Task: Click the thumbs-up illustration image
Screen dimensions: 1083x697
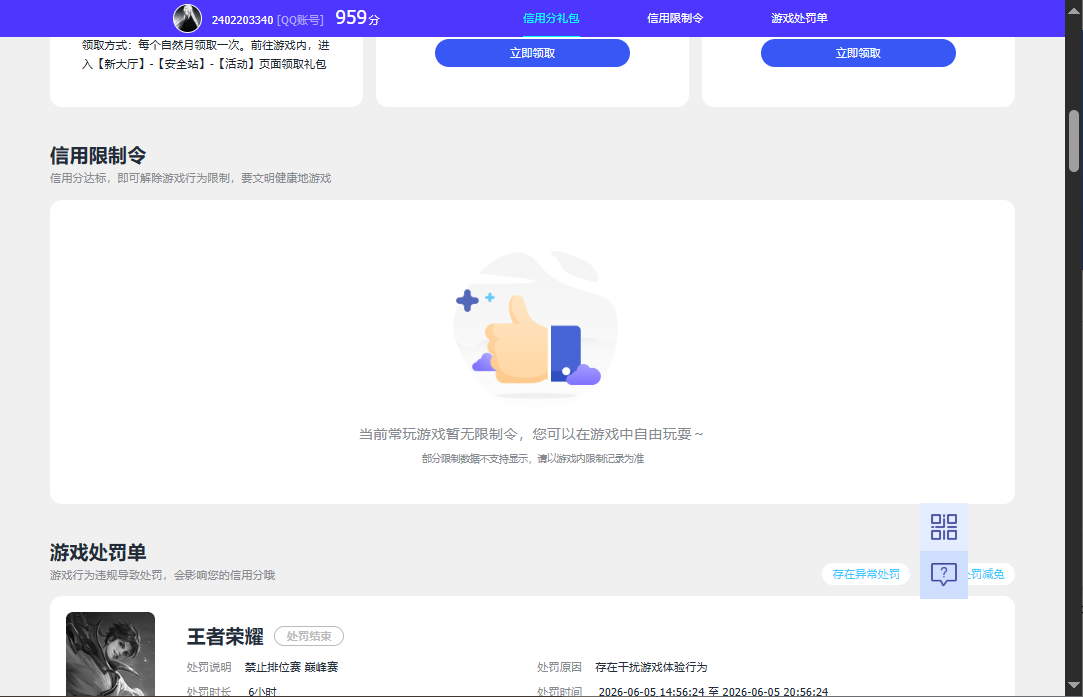Action: (x=535, y=325)
